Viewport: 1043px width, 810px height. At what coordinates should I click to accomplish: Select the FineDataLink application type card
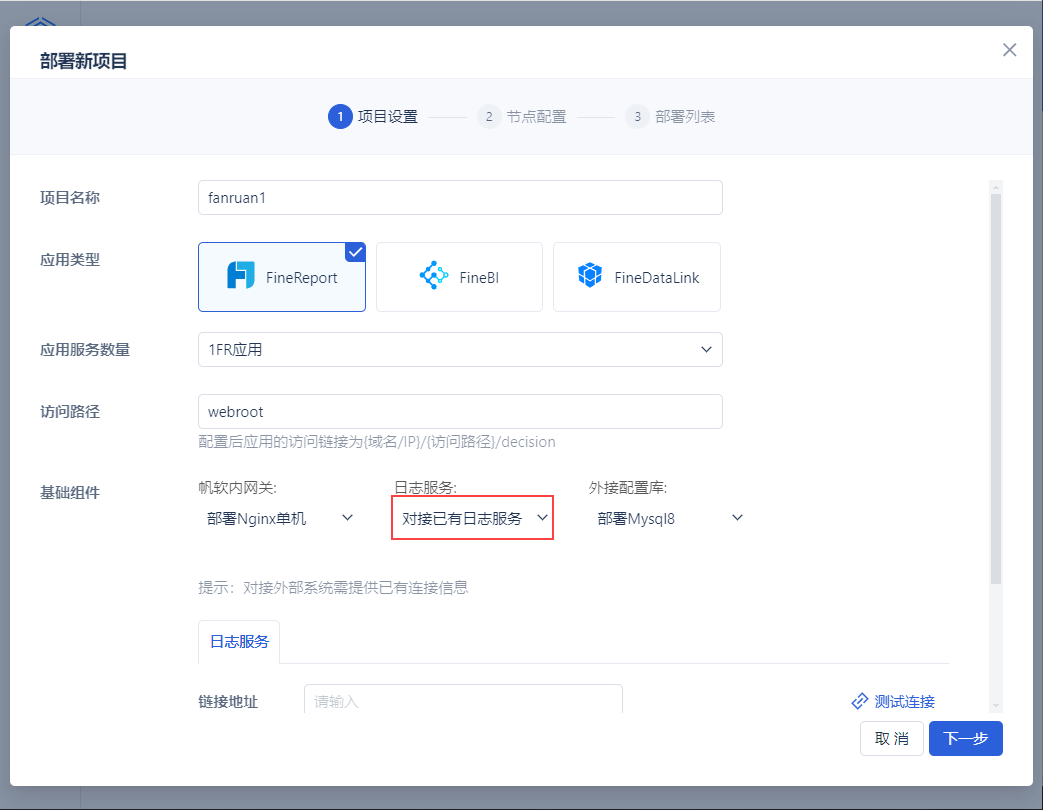pyautogui.click(x=637, y=277)
